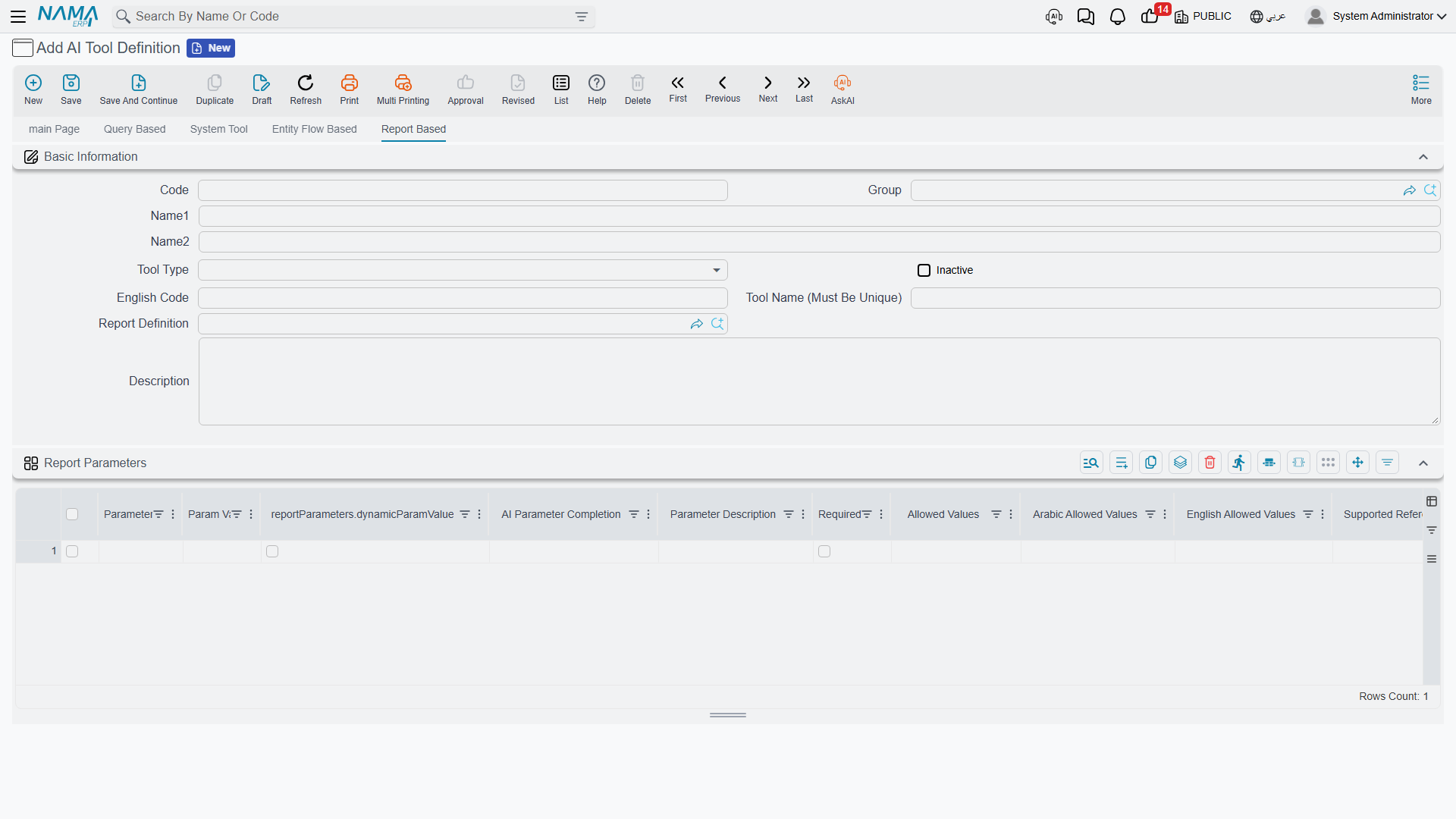Open the hamburger main menu

pyautogui.click(x=18, y=16)
